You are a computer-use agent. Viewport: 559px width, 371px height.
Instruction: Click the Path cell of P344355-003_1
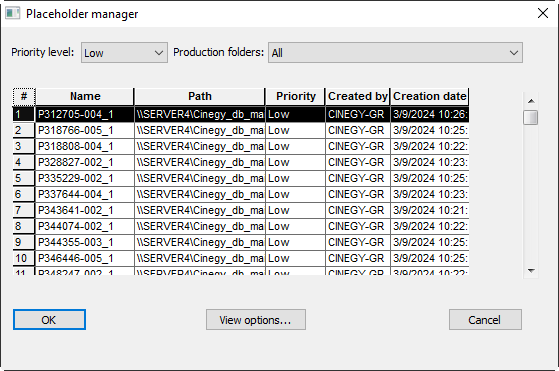tap(200, 242)
